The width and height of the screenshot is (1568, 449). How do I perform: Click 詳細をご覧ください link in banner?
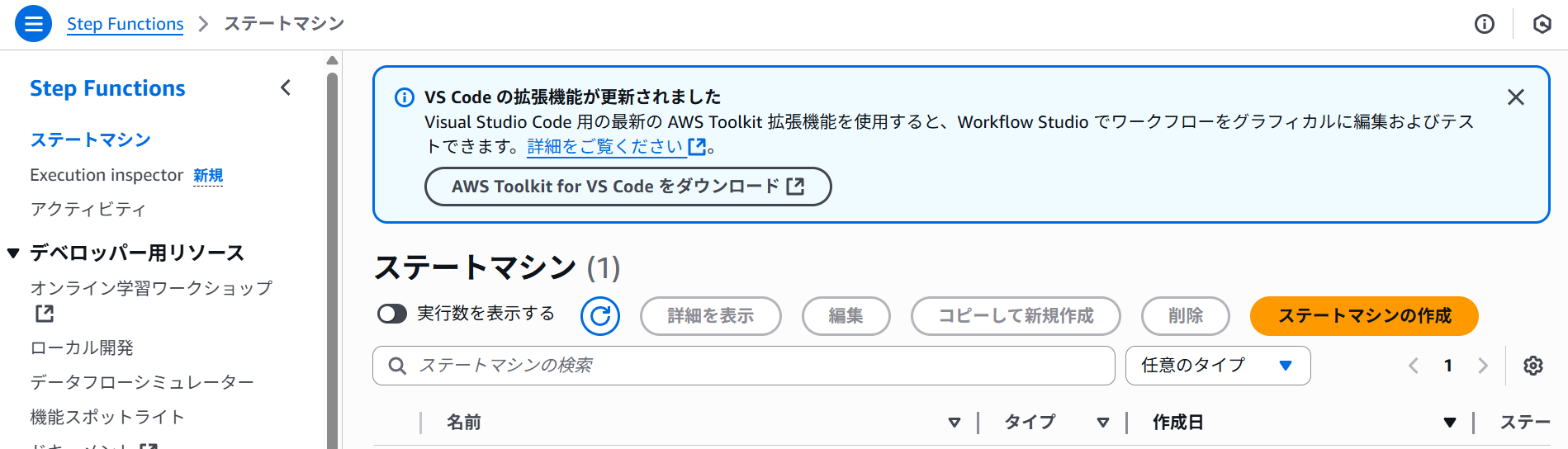click(605, 147)
